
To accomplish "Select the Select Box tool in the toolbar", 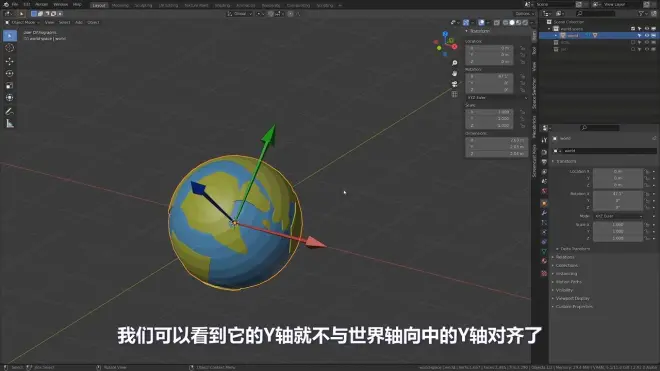I will coord(10,36).
